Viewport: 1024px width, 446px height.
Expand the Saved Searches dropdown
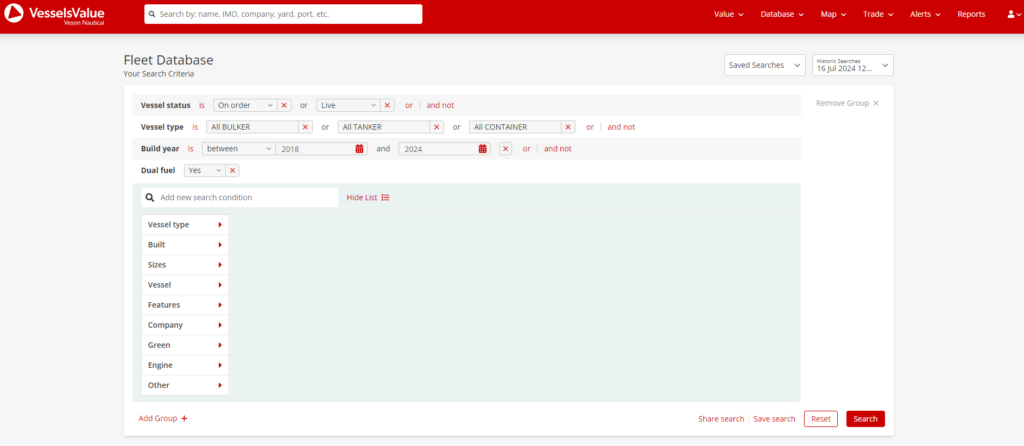point(764,65)
